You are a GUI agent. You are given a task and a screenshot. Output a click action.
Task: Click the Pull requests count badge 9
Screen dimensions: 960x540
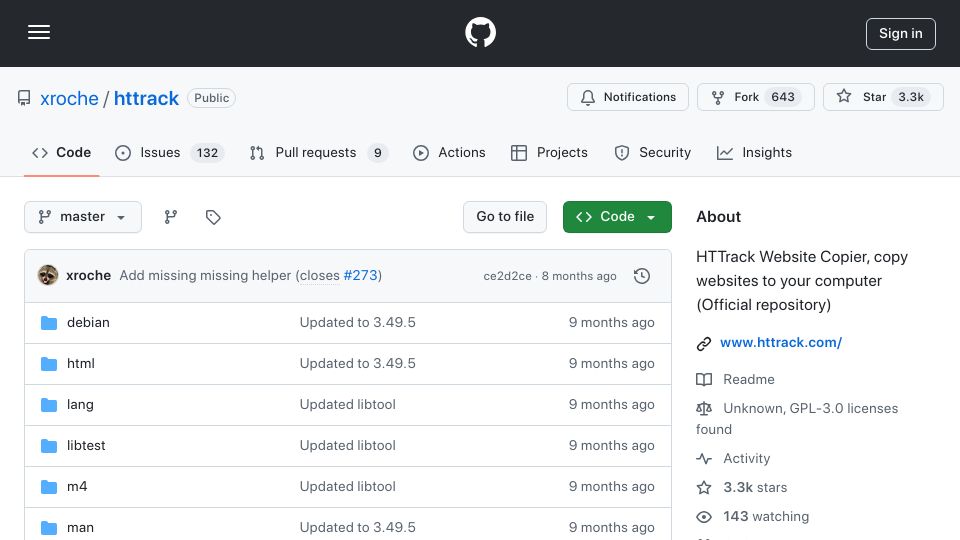click(x=378, y=152)
